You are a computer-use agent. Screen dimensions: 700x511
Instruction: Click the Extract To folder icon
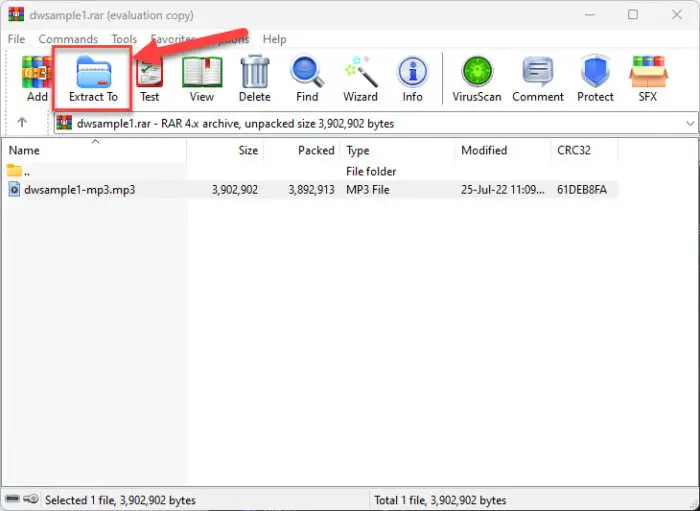click(x=93, y=71)
